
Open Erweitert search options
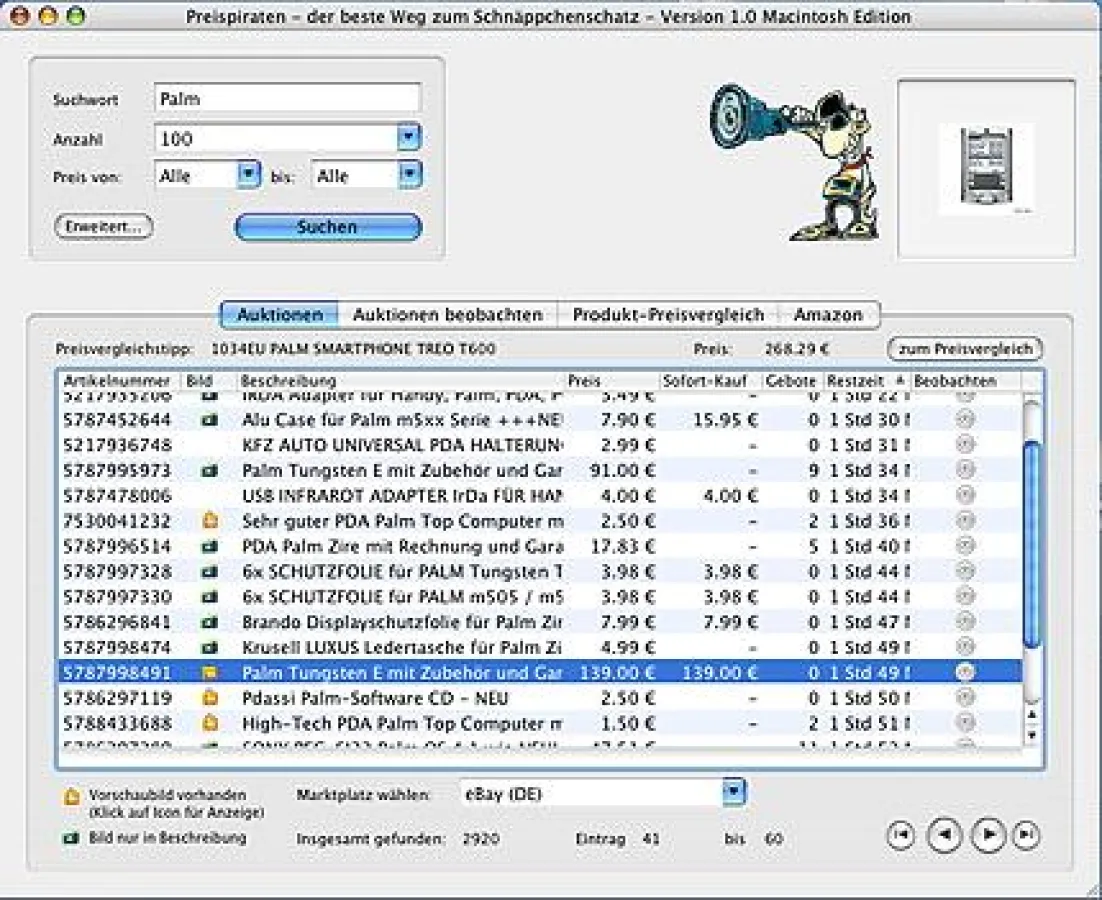point(102,227)
